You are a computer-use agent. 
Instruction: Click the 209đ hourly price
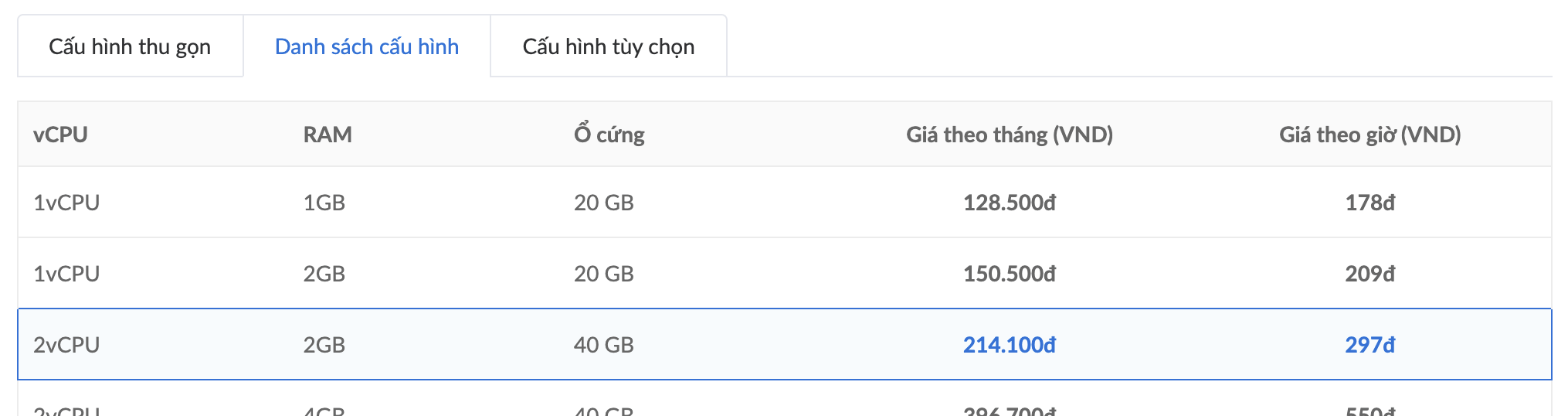[x=1370, y=274]
